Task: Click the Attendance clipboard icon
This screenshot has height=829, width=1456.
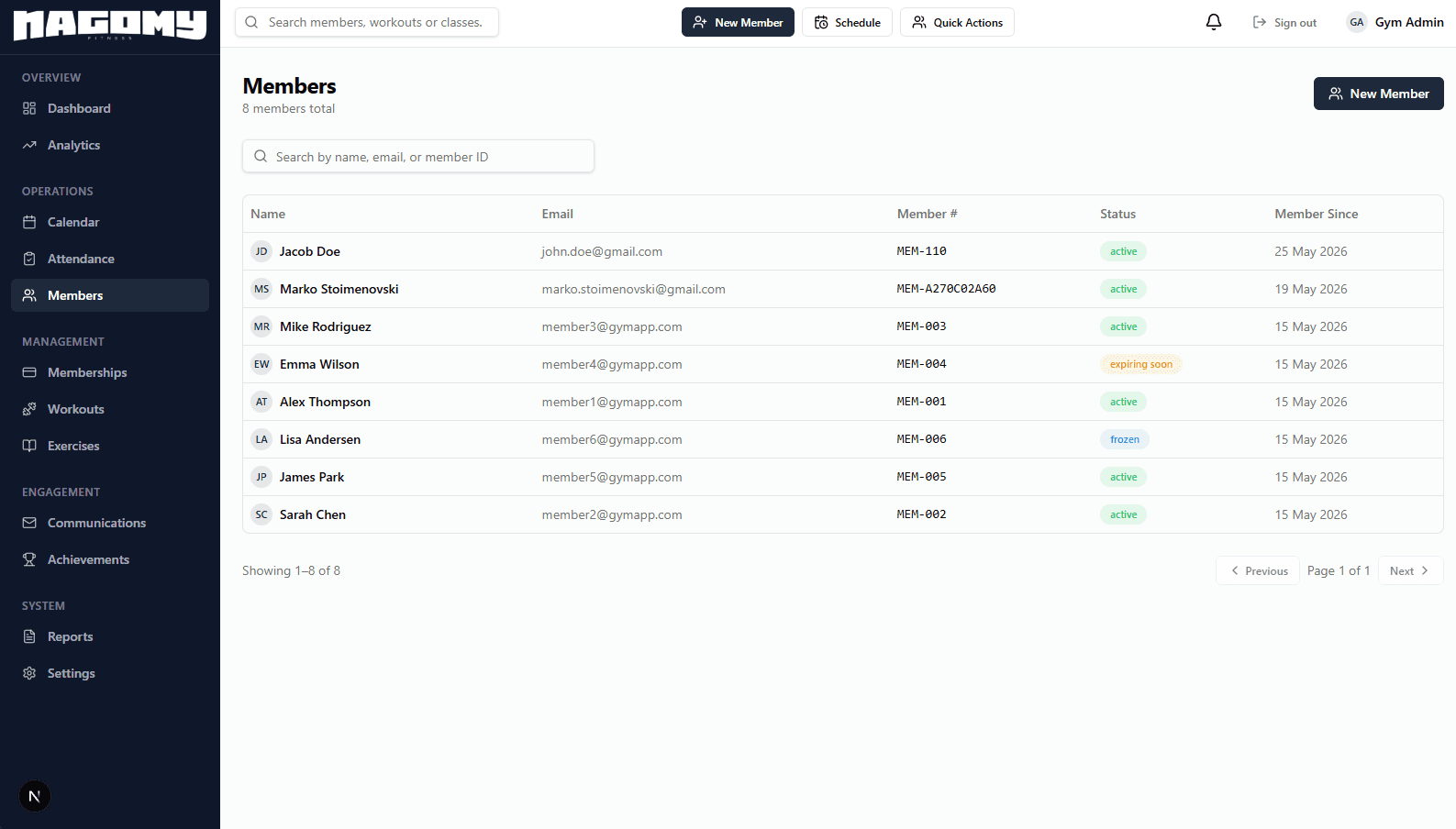Action: [29, 259]
